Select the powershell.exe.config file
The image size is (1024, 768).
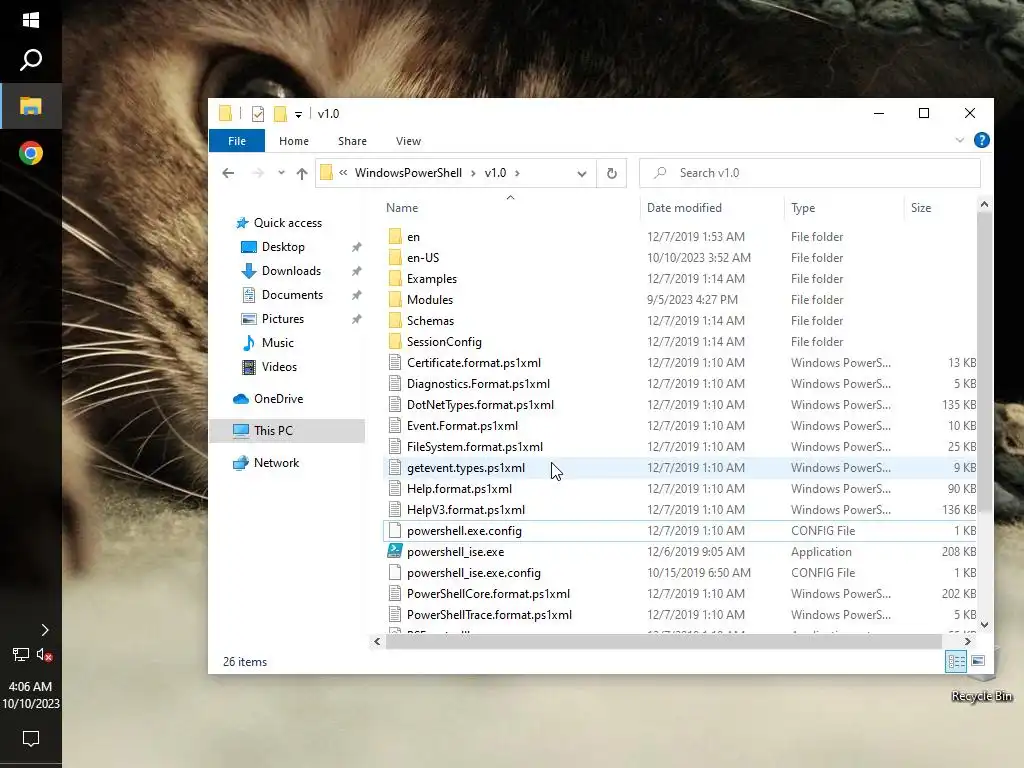click(464, 531)
